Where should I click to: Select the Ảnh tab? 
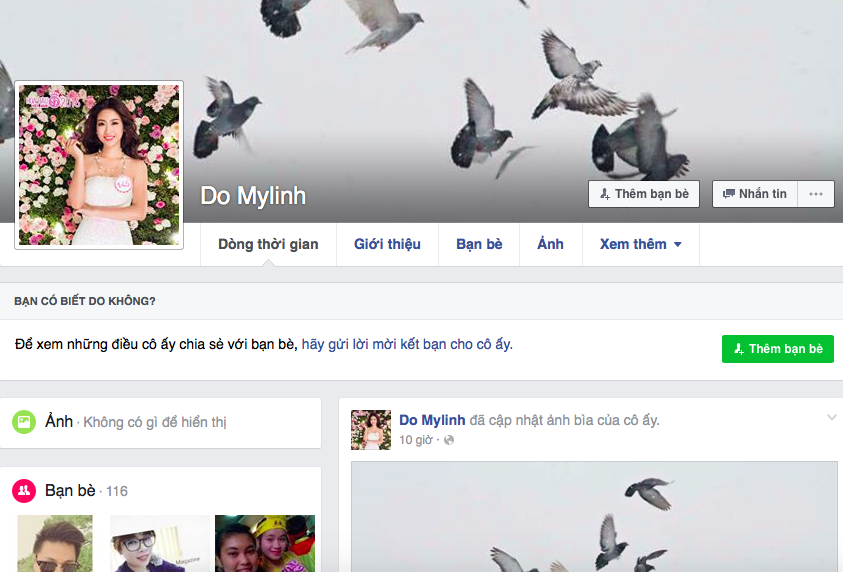click(551, 245)
